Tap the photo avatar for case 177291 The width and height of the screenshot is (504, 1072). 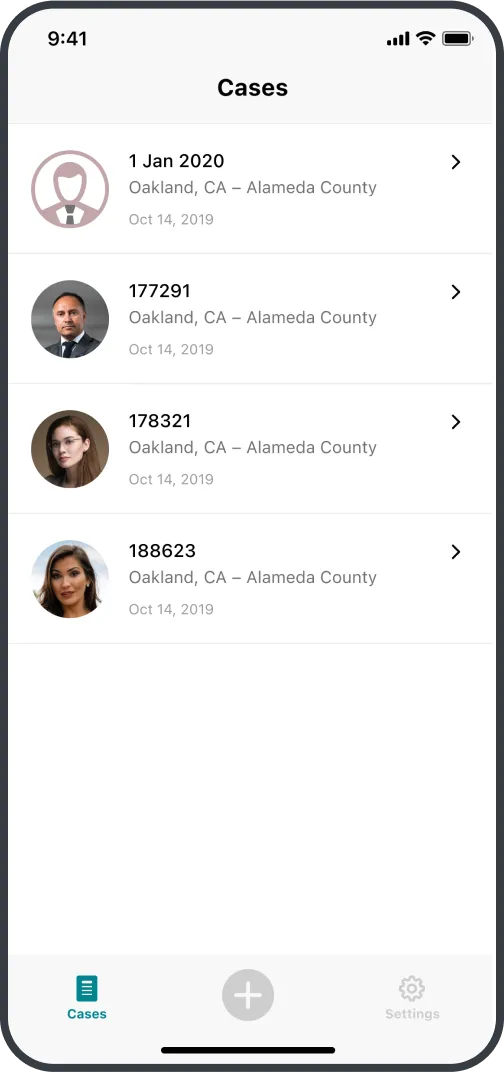pos(70,319)
